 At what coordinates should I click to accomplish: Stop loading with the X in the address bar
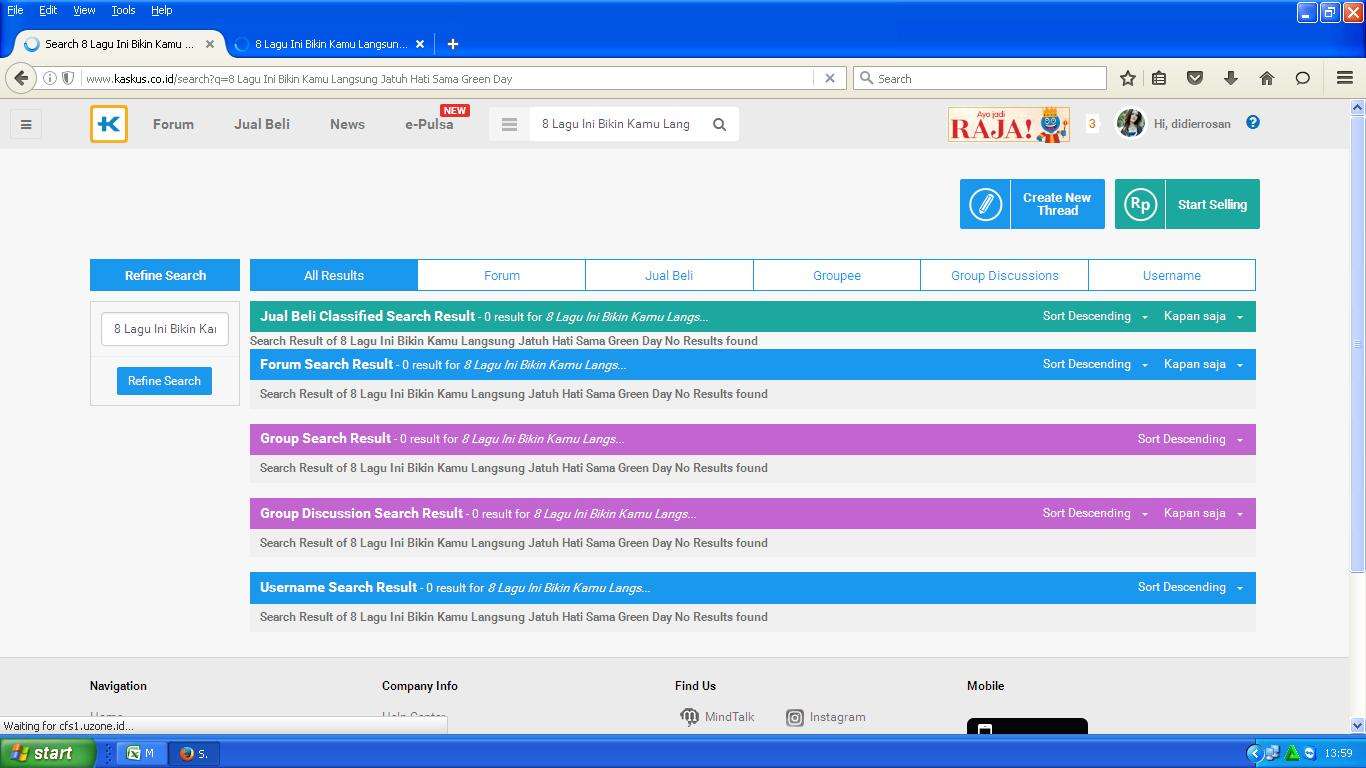pos(829,78)
